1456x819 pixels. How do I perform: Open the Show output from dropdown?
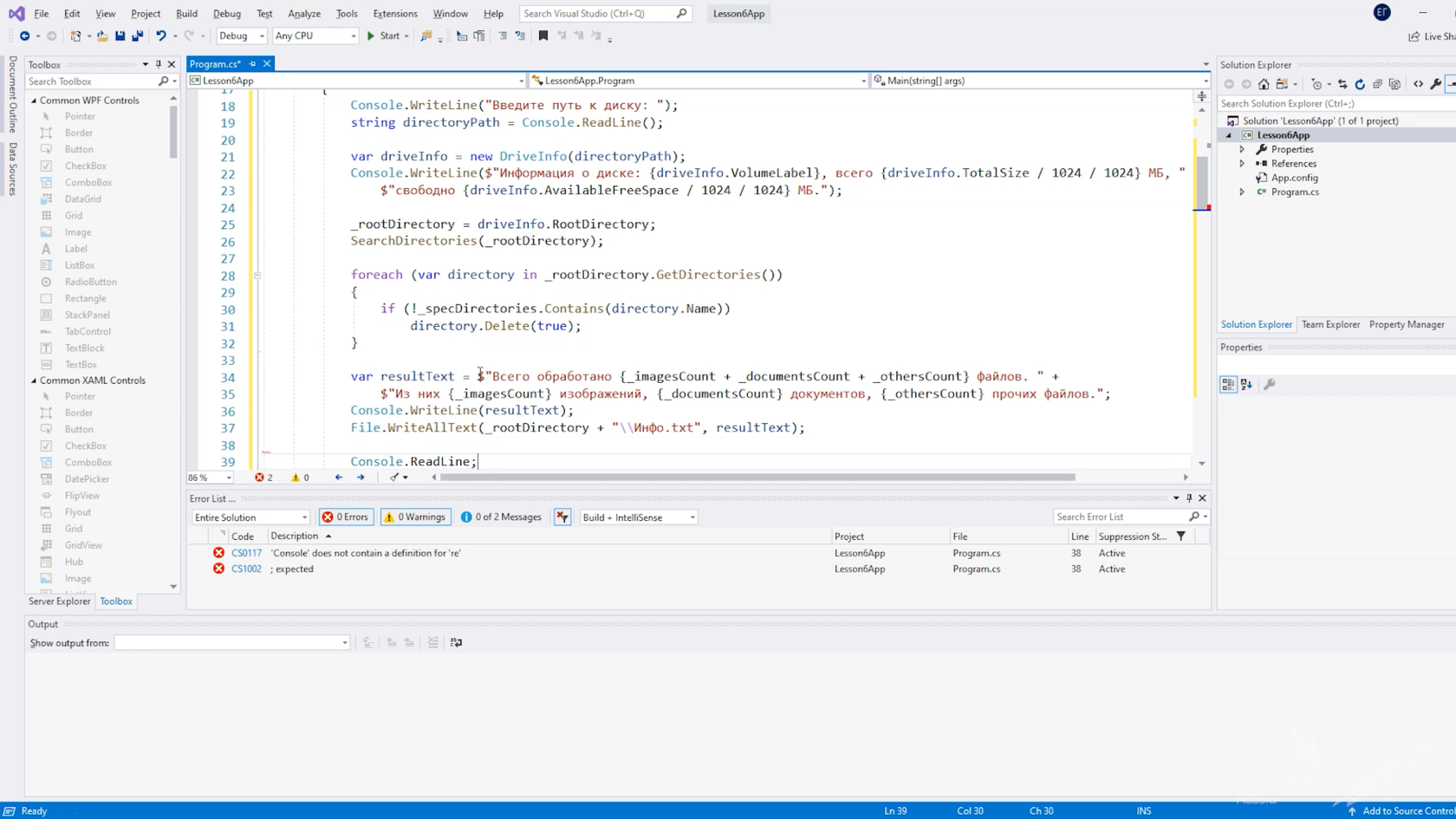(x=232, y=643)
